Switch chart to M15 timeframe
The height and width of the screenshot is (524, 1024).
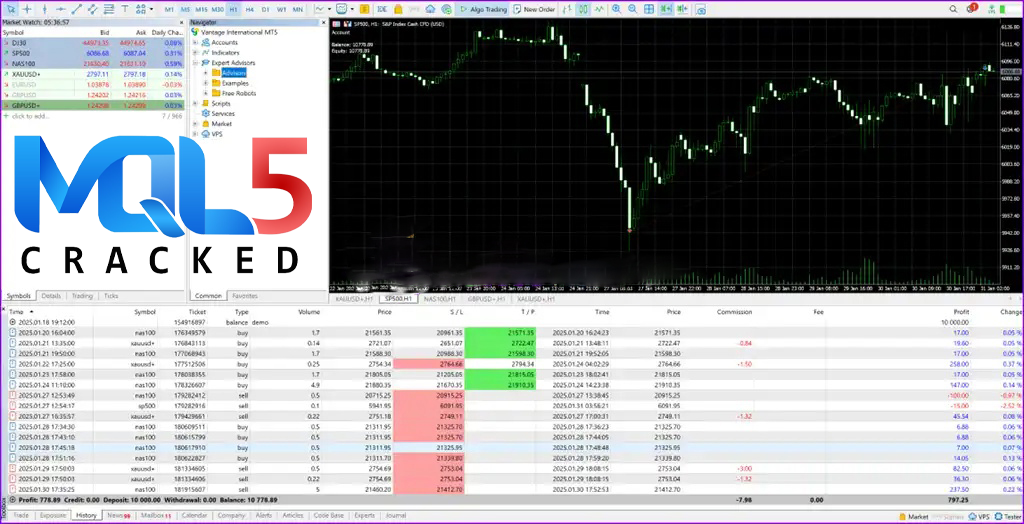[201, 10]
